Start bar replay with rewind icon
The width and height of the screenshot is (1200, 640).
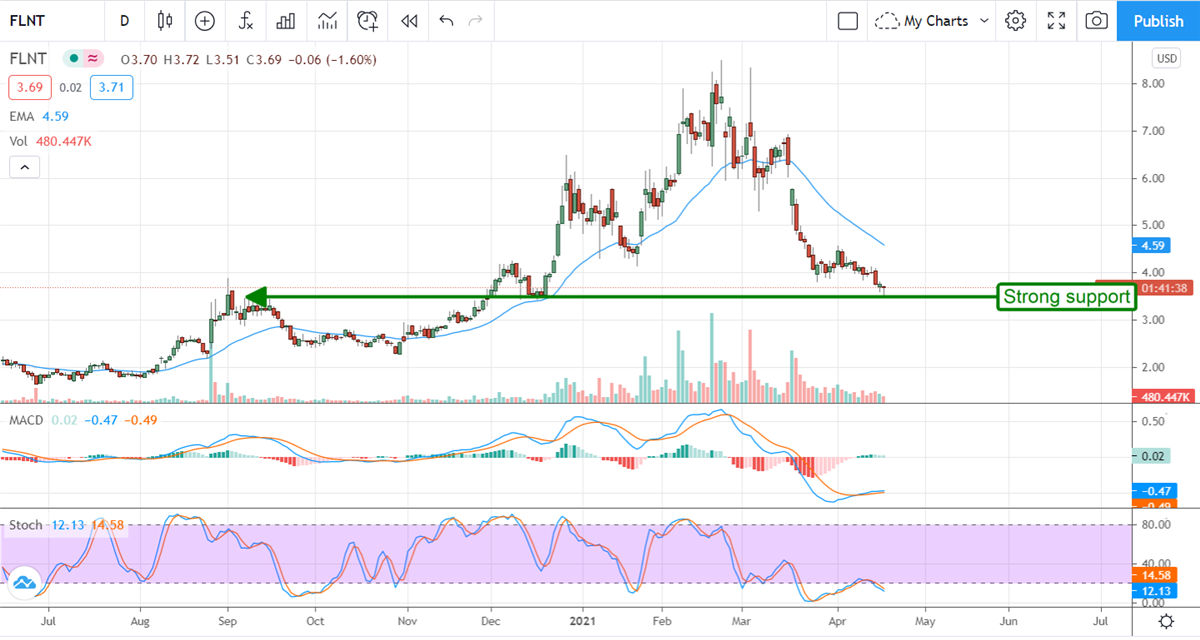coord(408,20)
